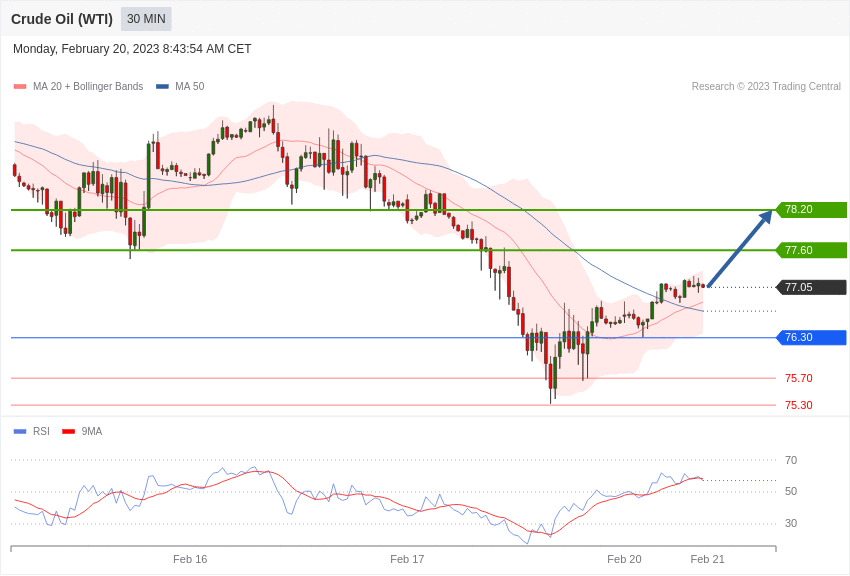Click the Feb 21 date axis label
This screenshot has width=850, height=576.
coord(707,559)
